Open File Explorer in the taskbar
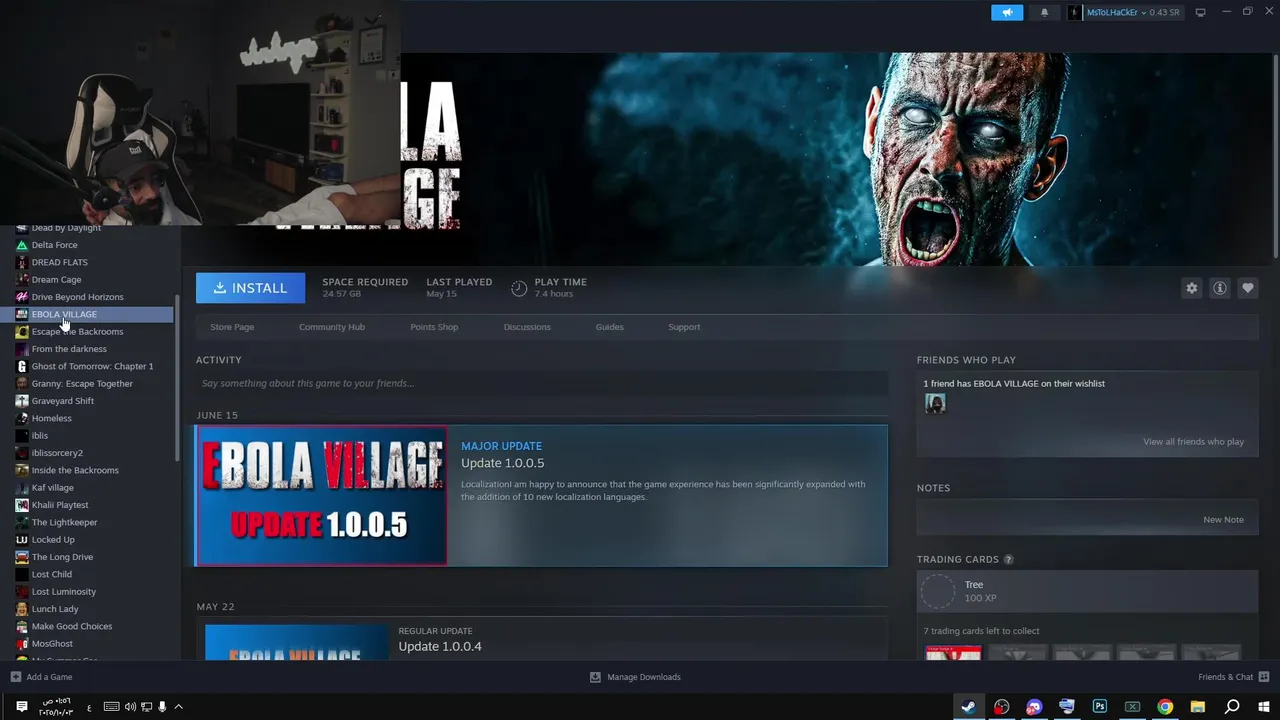This screenshot has height=720, width=1280. click(1198, 707)
